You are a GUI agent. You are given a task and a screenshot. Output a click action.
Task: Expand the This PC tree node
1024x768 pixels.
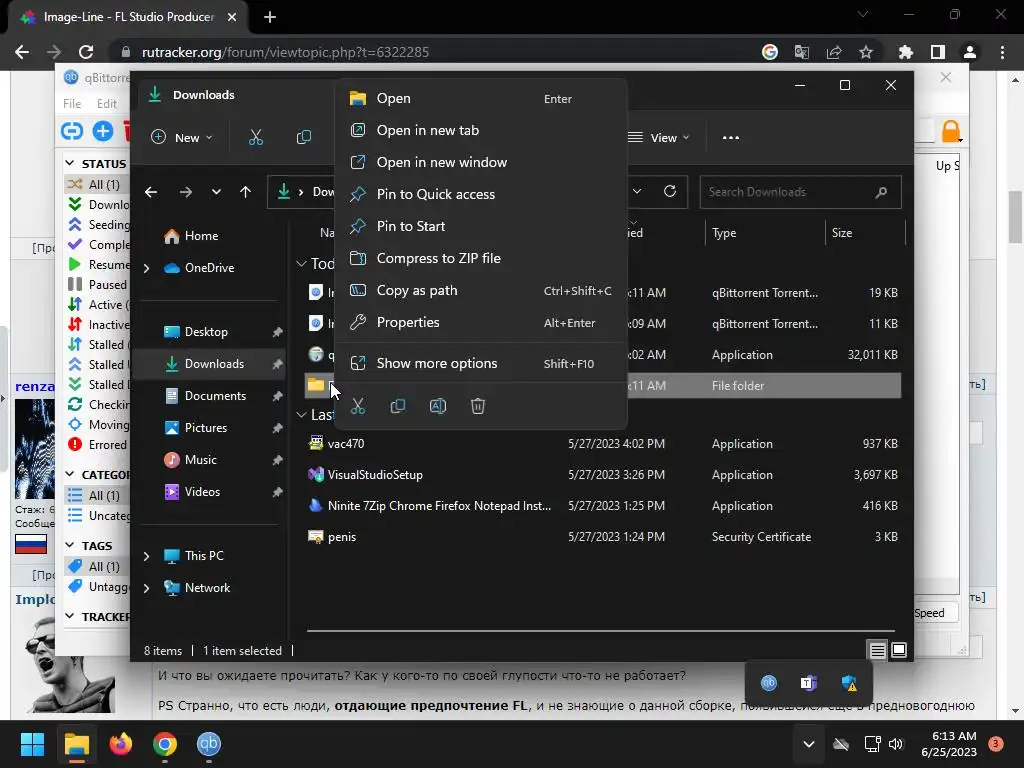click(x=146, y=556)
